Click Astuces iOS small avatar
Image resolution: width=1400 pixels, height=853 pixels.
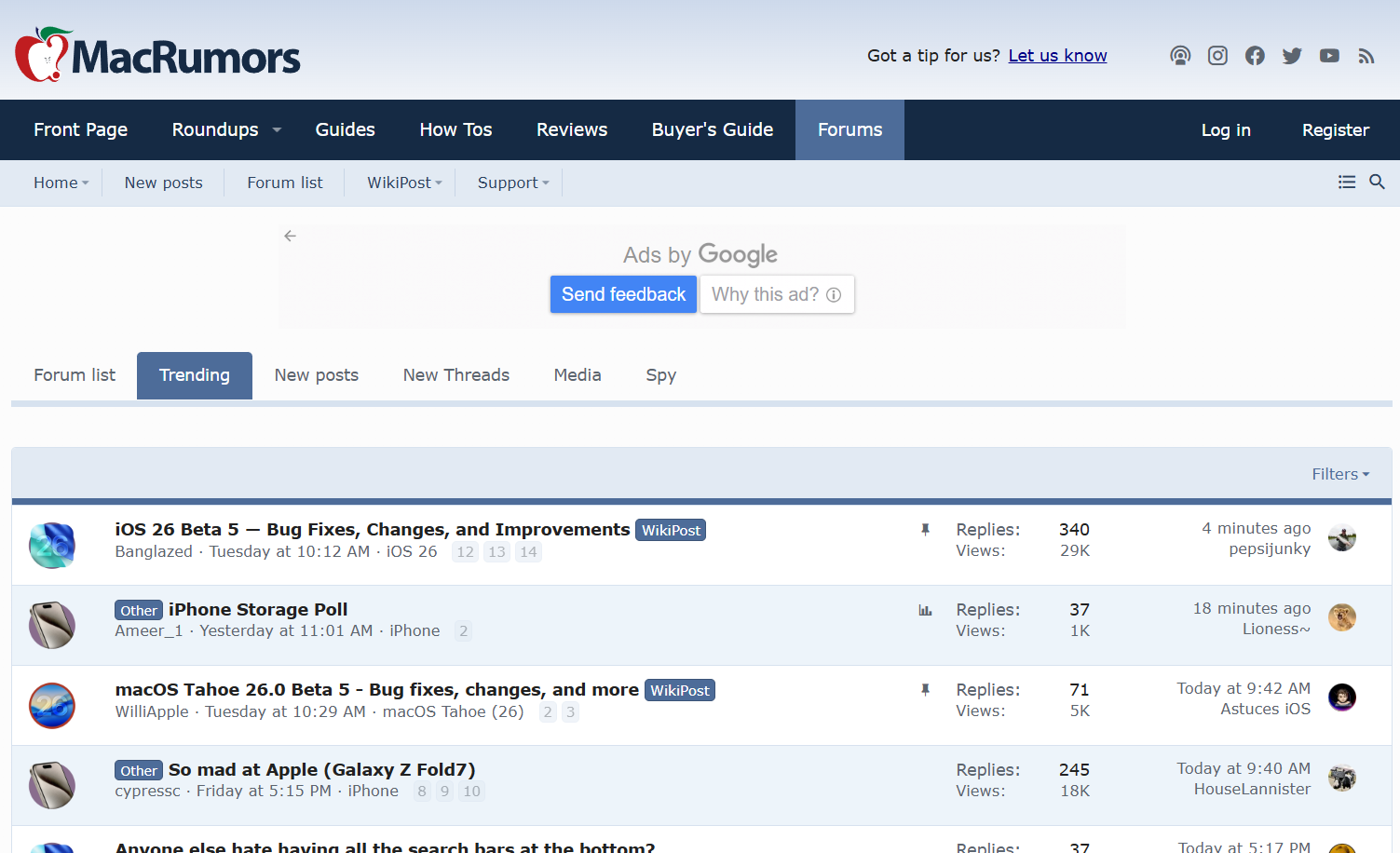tap(1342, 697)
